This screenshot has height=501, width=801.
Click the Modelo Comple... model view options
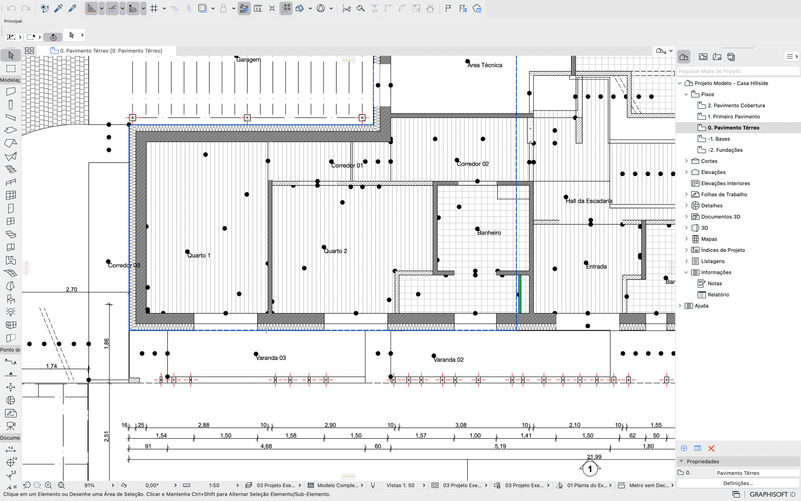tap(336, 485)
